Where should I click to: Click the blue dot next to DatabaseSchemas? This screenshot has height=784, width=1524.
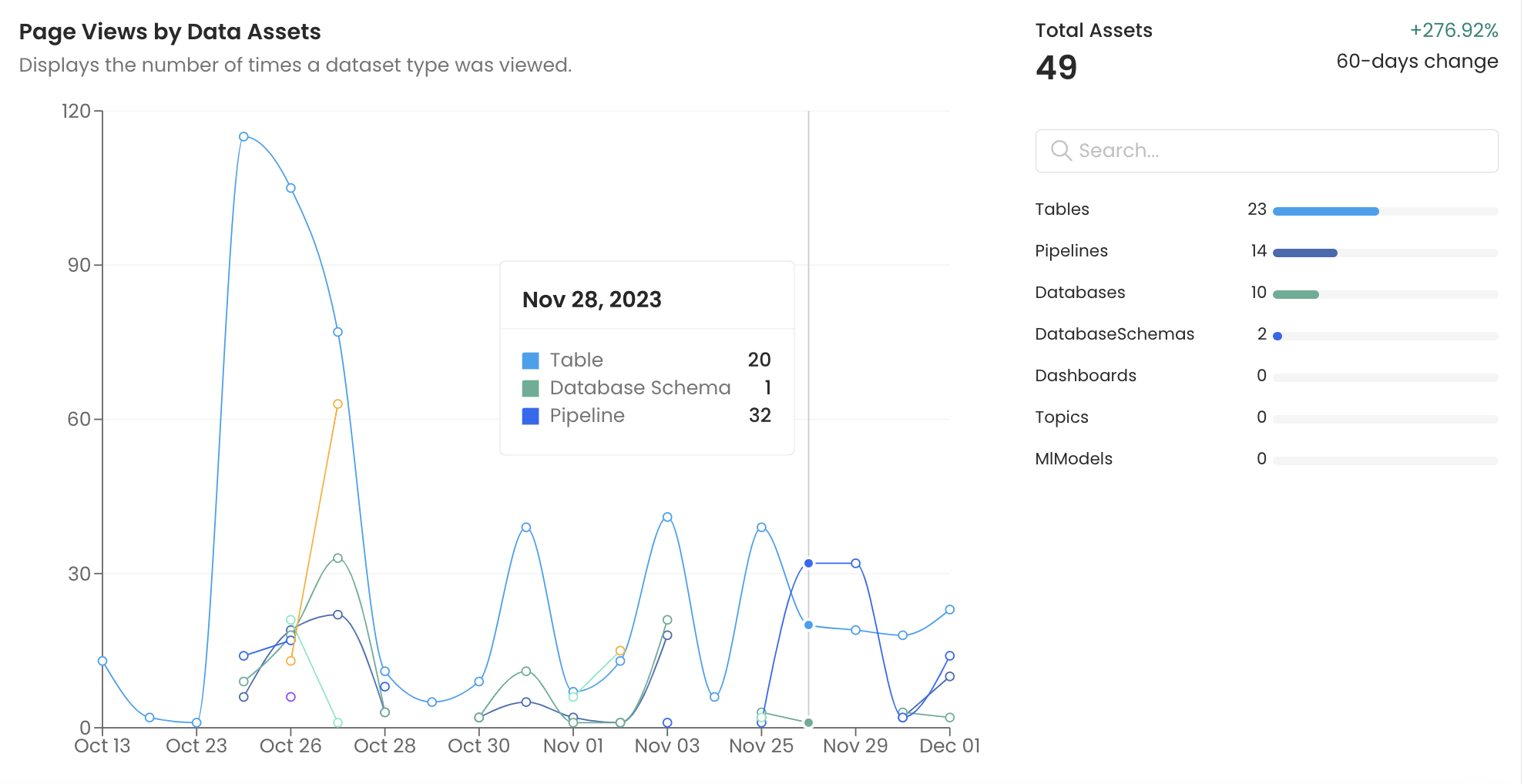1278,335
